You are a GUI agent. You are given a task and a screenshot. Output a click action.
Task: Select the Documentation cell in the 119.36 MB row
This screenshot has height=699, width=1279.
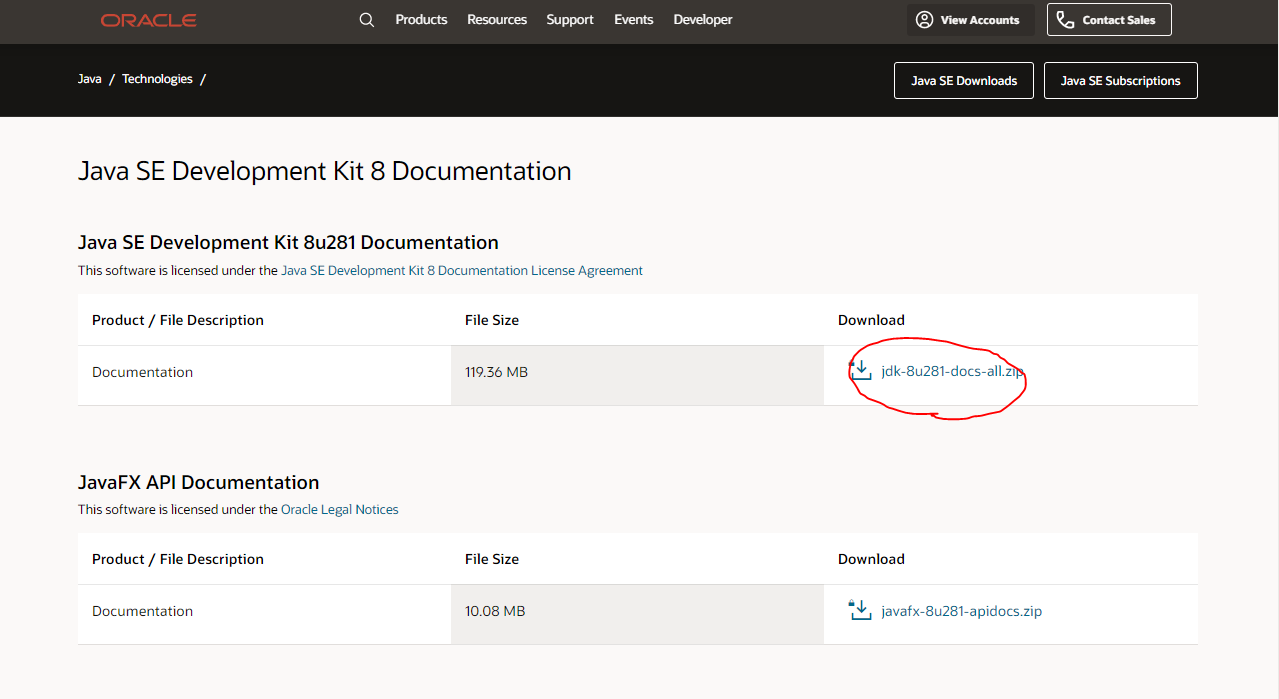[264, 375]
